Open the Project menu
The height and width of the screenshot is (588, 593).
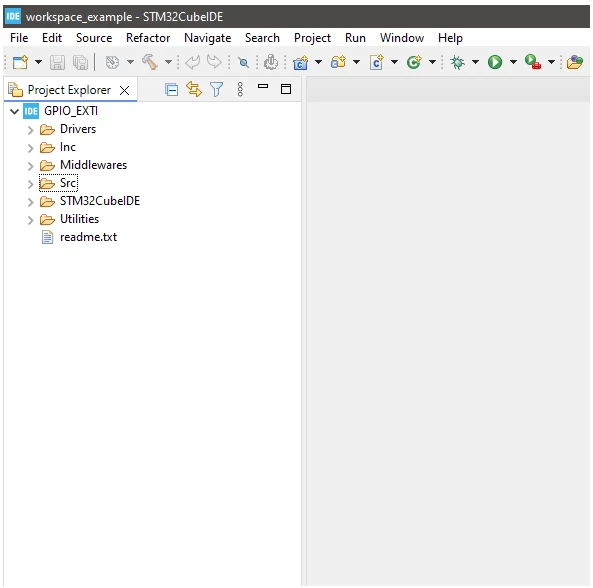pos(312,38)
